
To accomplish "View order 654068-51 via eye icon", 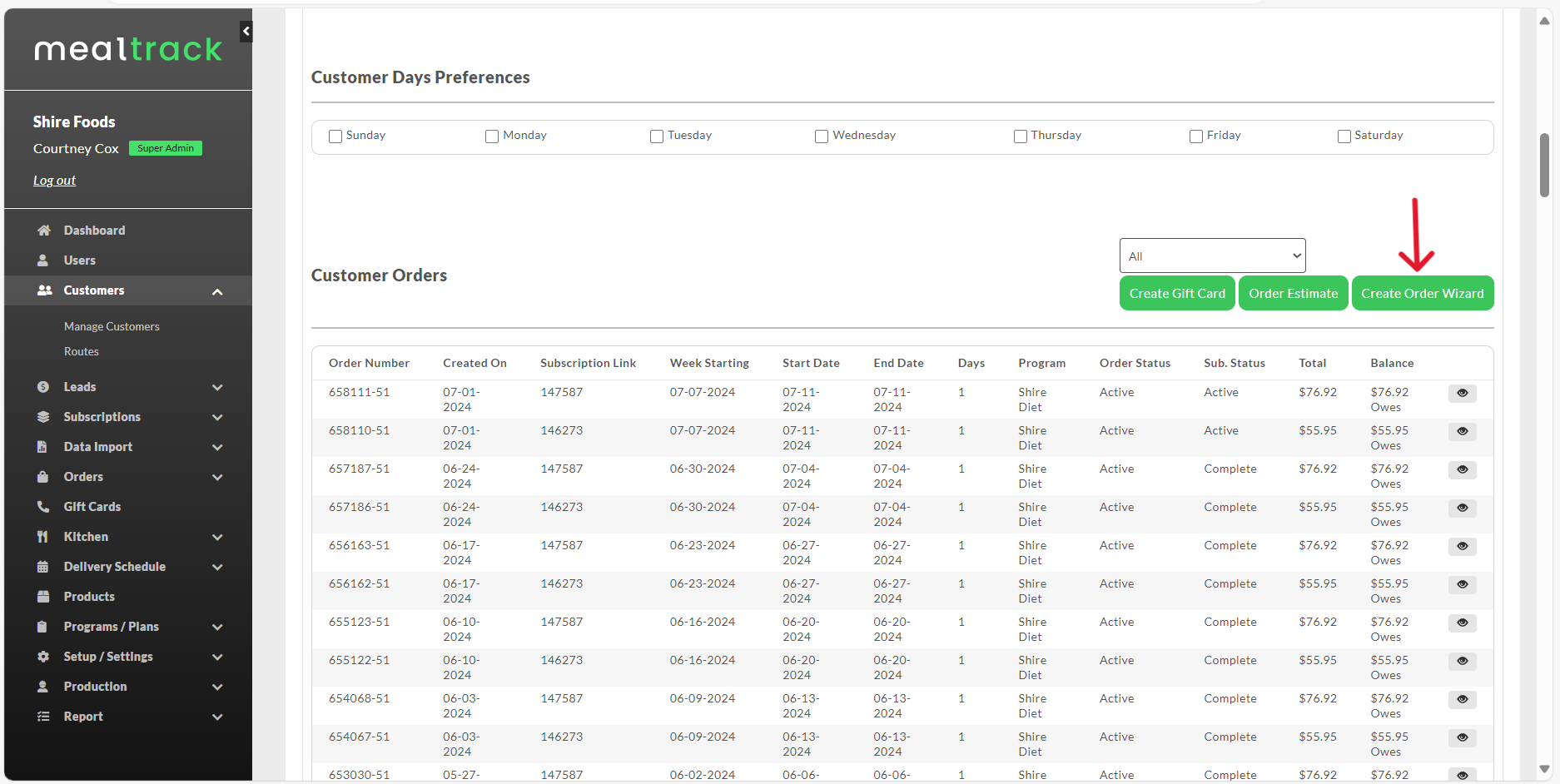I will pyautogui.click(x=1463, y=699).
